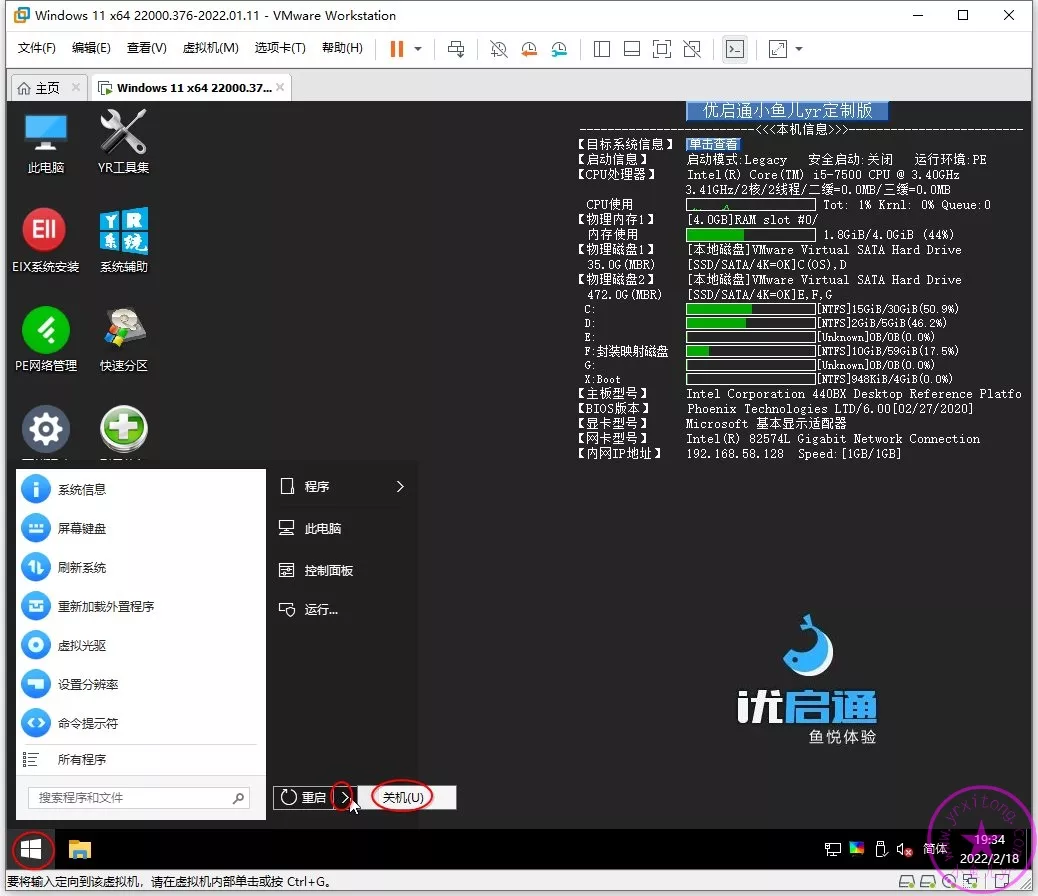Open the 虚拟机(M) menu
The image size is (1038, 896).
[210, 48]
